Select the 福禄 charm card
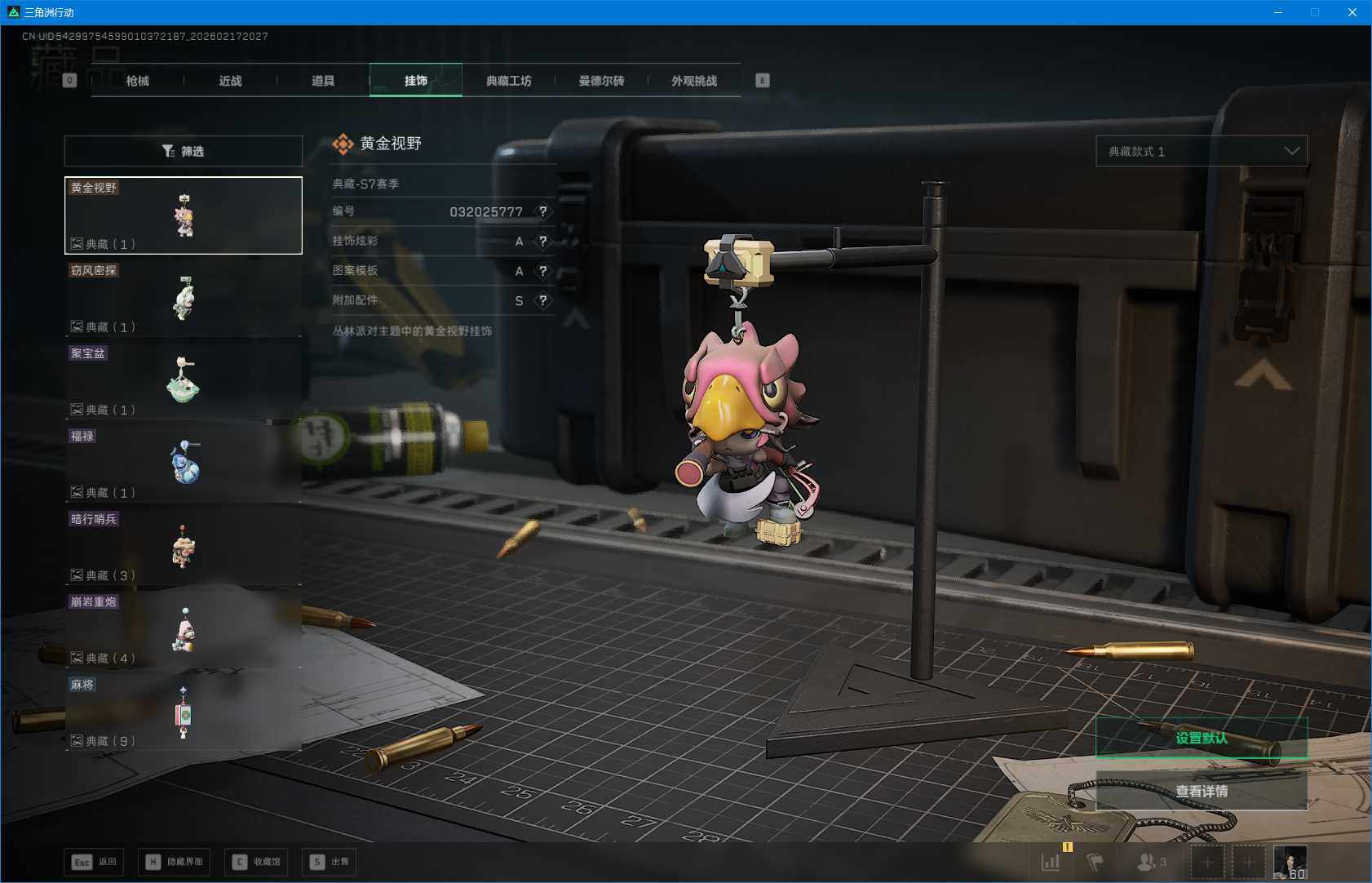This screenshot has height=883, width=1372. tap(184, 464)
